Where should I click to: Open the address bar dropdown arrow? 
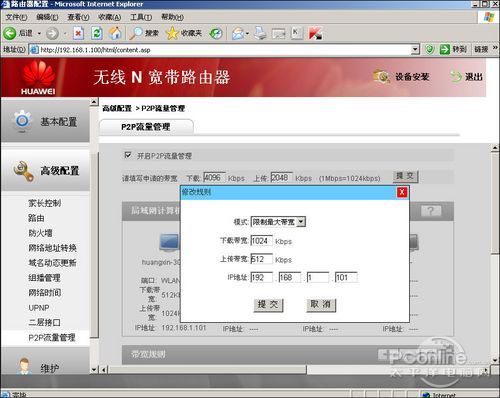tap(414, 50)
